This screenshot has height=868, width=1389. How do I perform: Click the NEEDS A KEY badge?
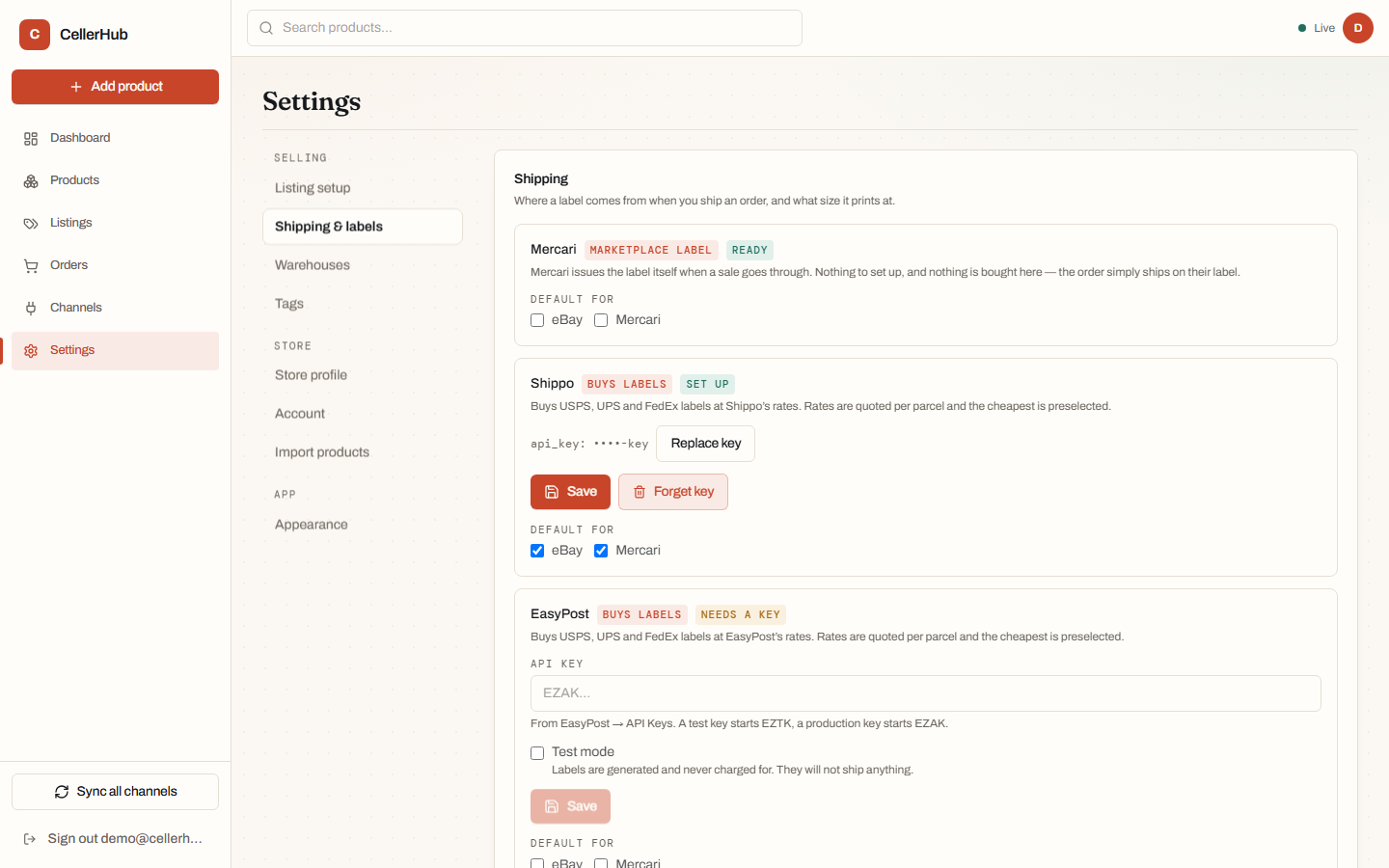[x=741, y=615]
